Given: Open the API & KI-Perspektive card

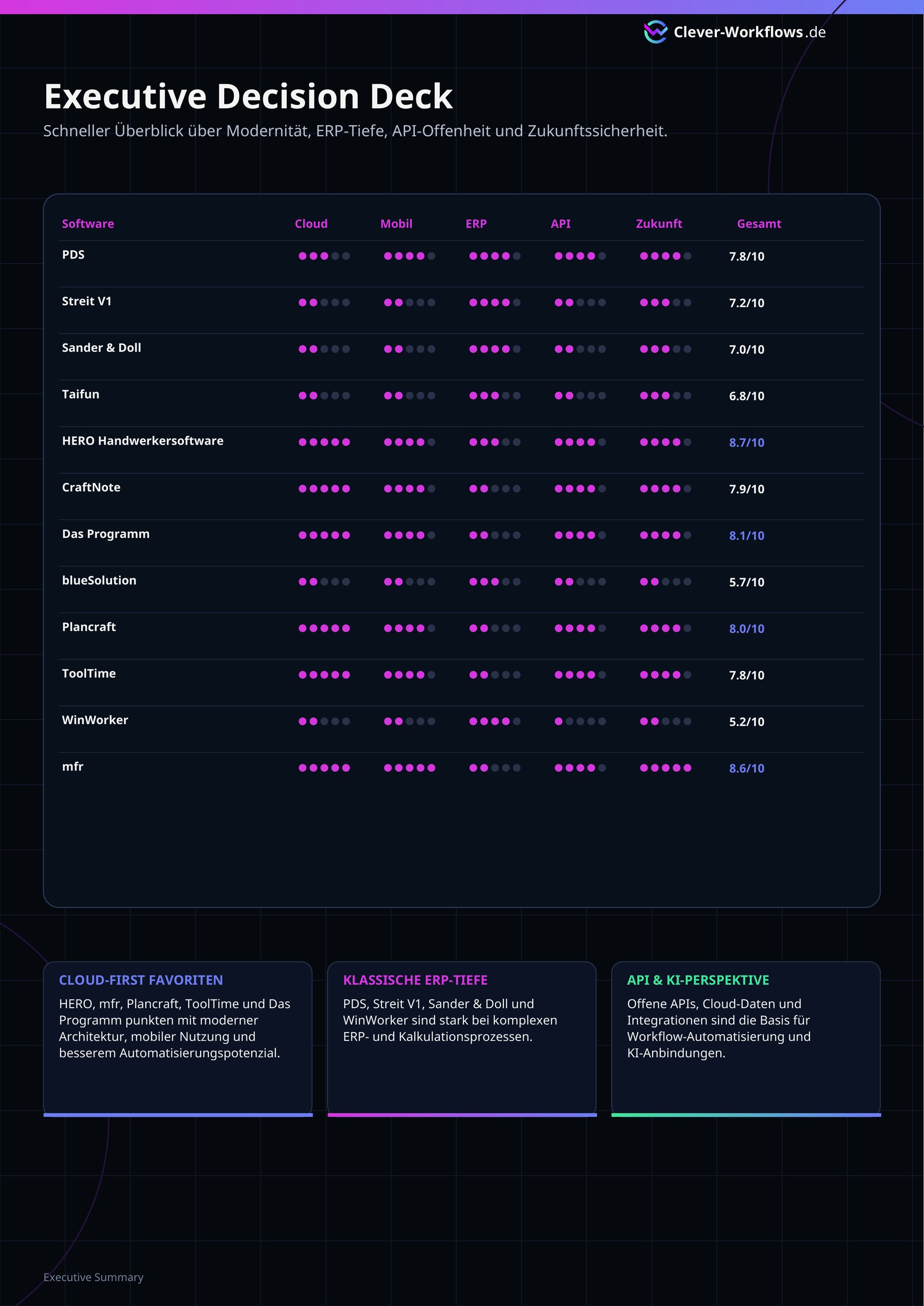Looking at the screenshot, I should [x=746, y=1038].
